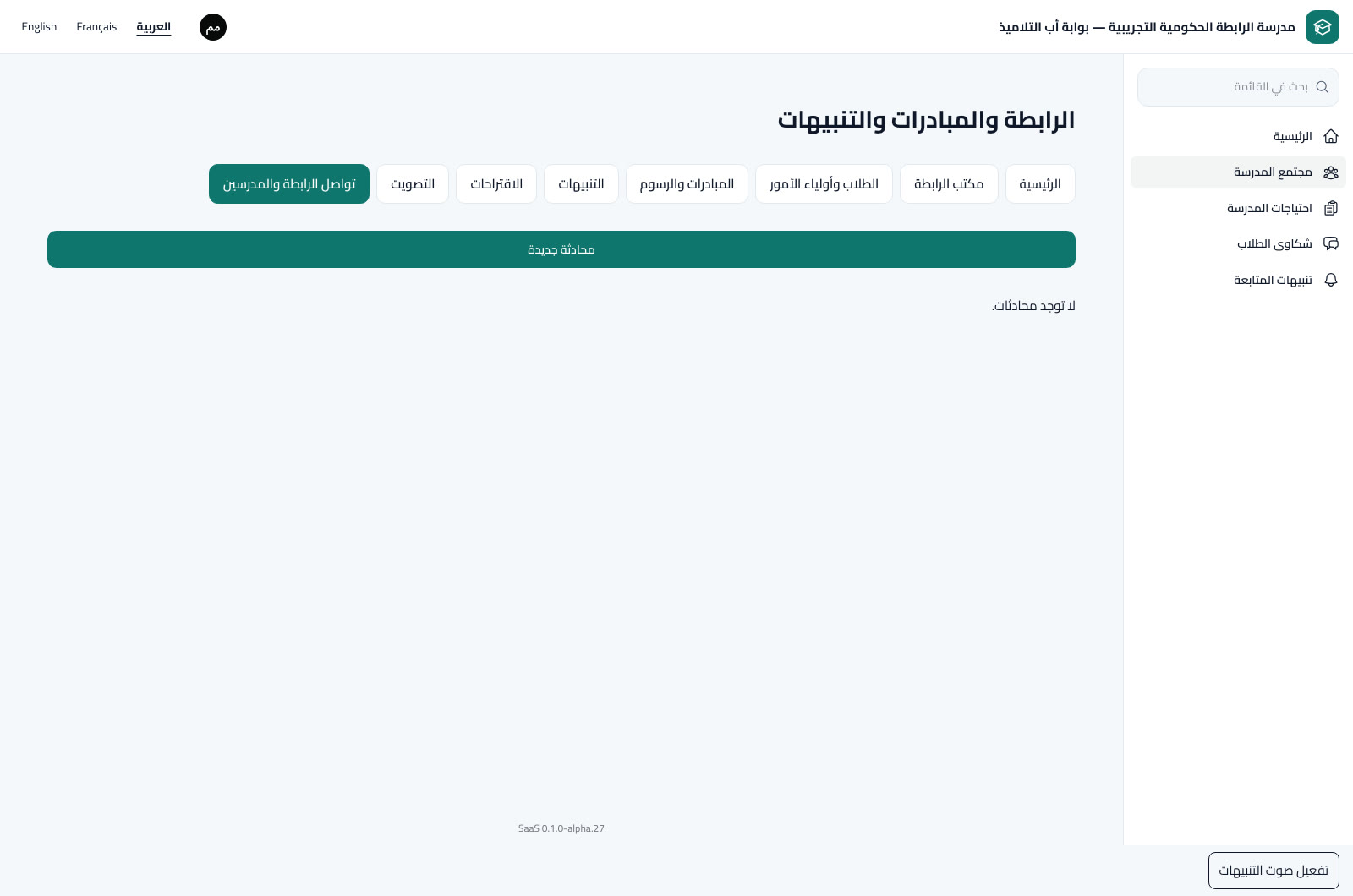Select the التنبيهات tab
Viewport: 1353px width, 896px height.
pos(581,184)
